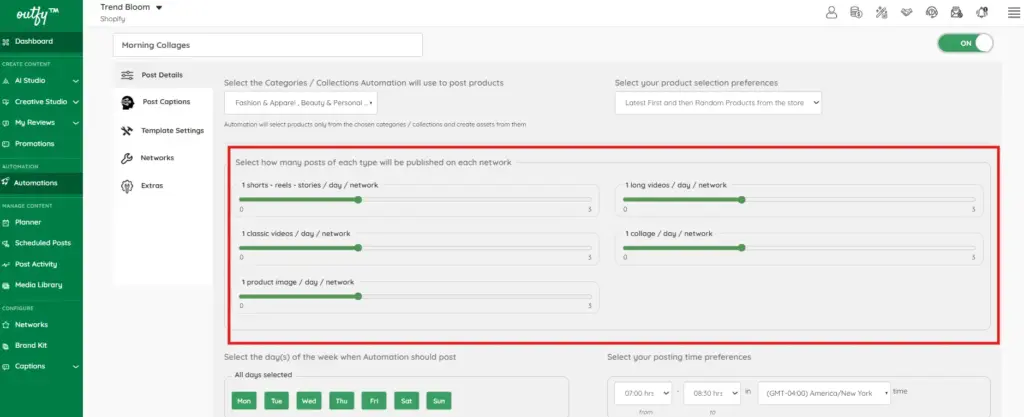Click the Morning Collages name field
This screenshot has width=1024, height=417.
click(268, 45)
